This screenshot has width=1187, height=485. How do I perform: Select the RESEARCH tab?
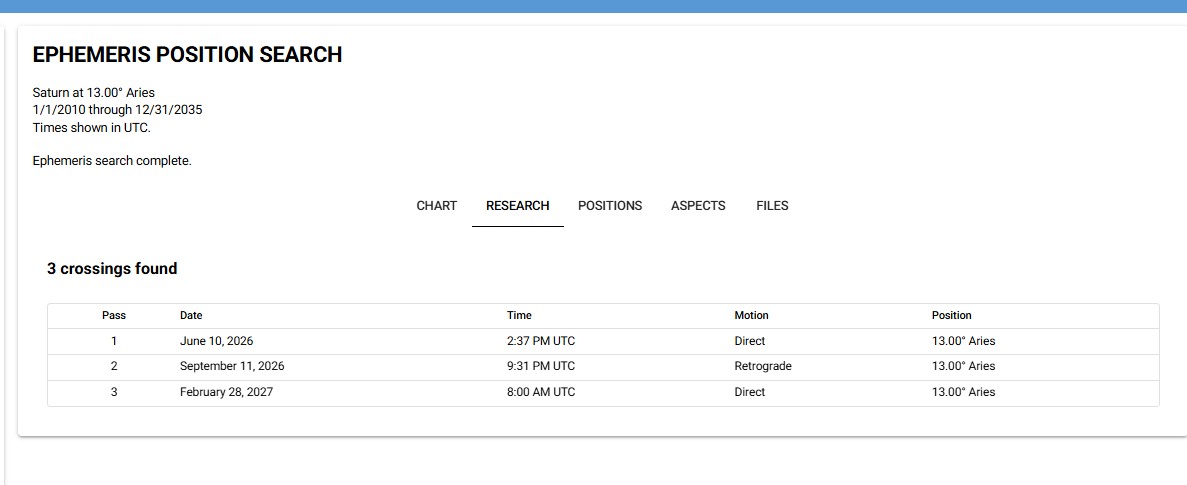[518, 206]
